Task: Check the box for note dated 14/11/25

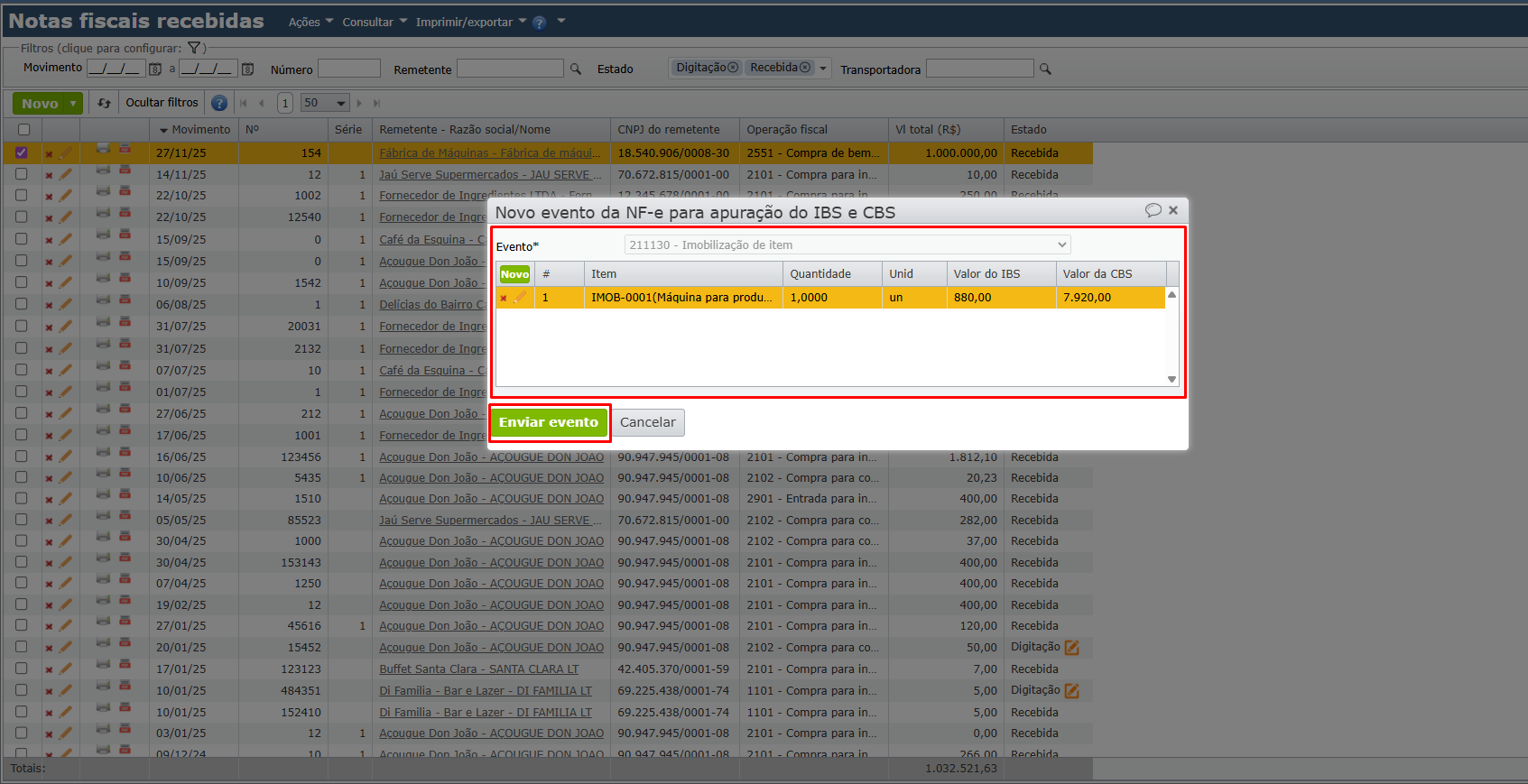Action: tap(22, 174)
